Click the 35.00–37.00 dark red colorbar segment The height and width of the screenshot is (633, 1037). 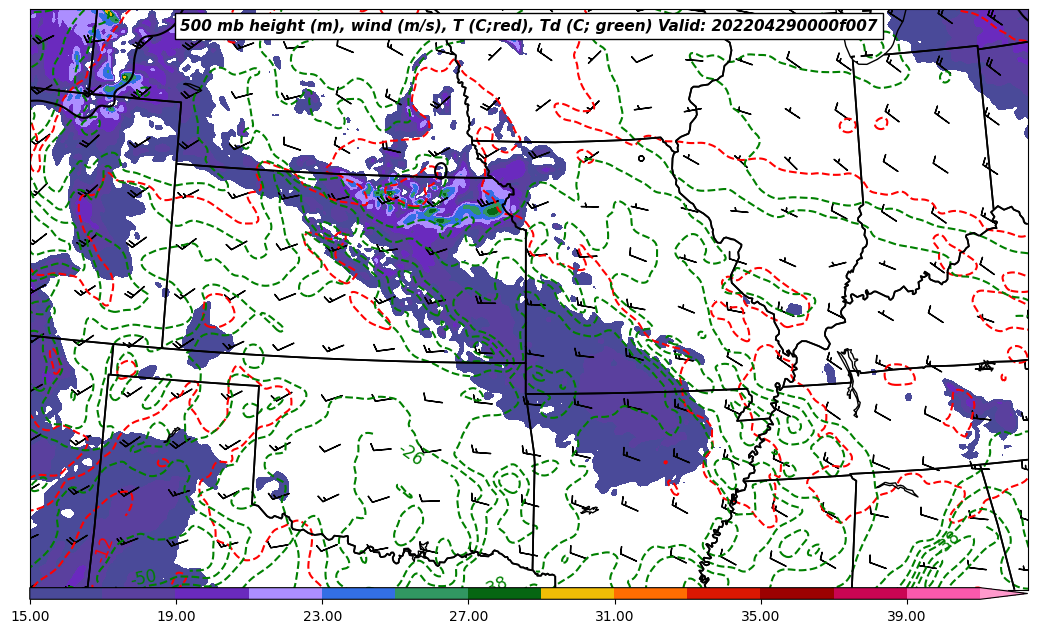797,593
